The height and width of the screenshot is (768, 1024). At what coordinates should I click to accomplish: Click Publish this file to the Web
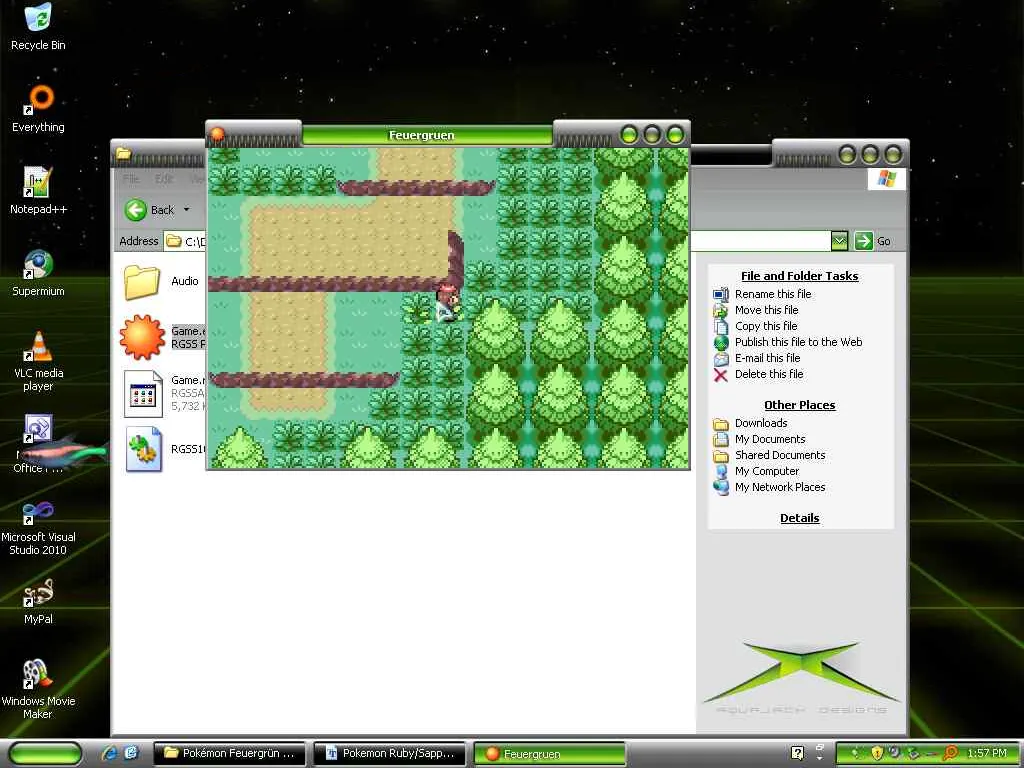click(x=798, y=342)
